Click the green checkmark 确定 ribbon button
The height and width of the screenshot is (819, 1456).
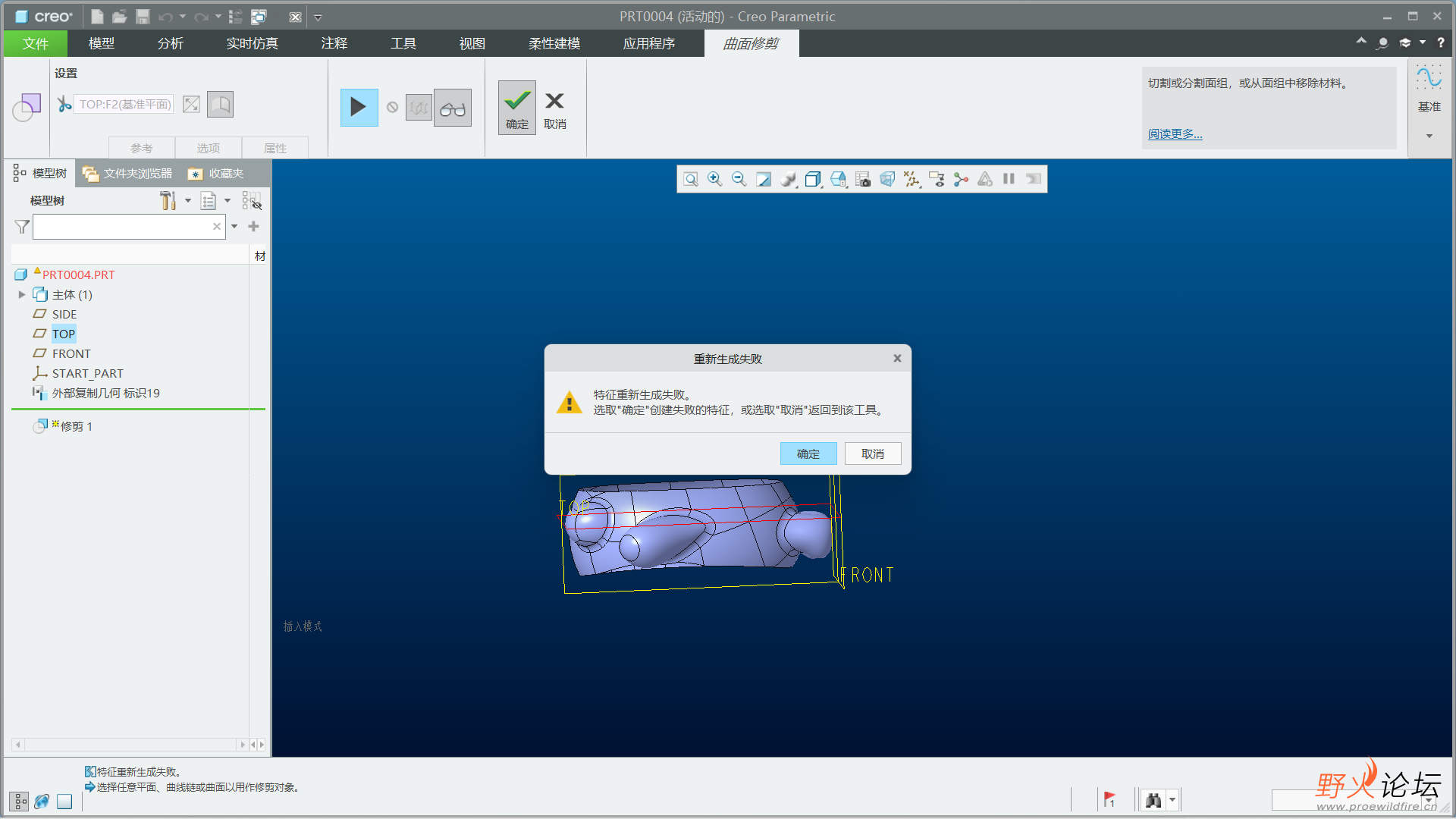coord(517,108)
